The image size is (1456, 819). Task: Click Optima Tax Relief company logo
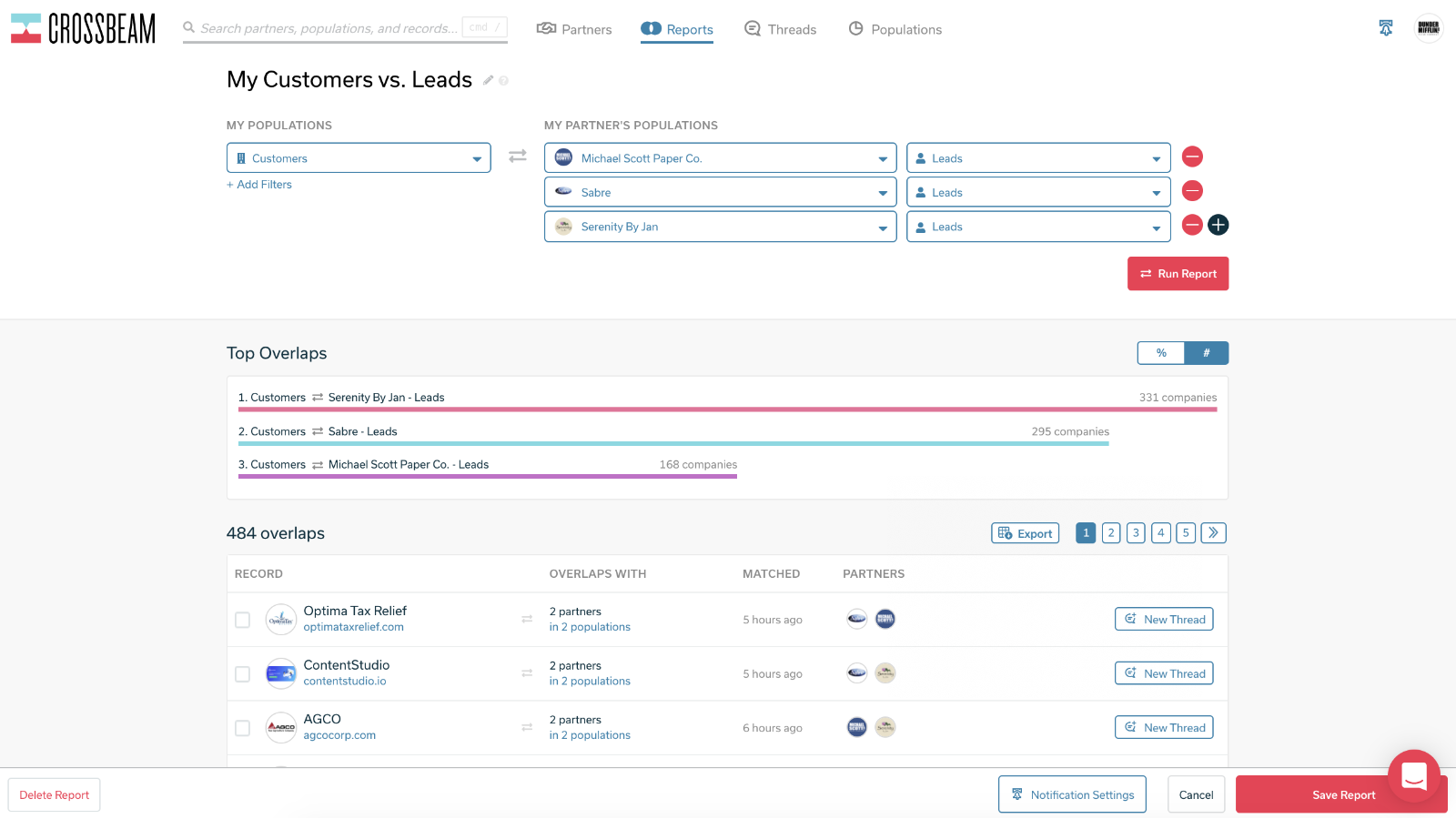tap(281, 620)
